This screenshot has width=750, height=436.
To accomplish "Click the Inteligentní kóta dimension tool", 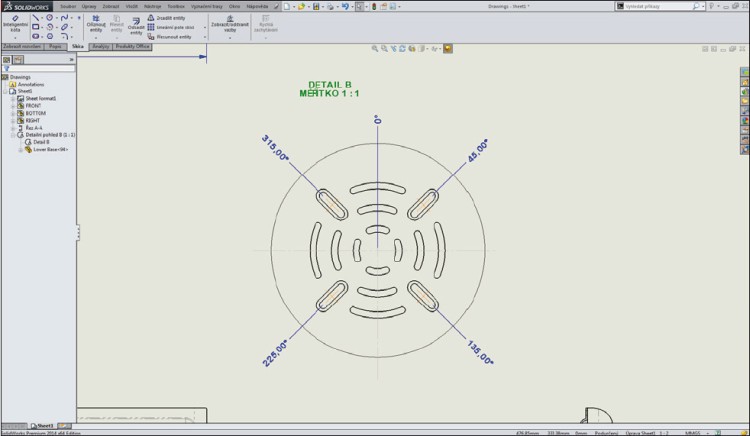I will coord(15,24).
